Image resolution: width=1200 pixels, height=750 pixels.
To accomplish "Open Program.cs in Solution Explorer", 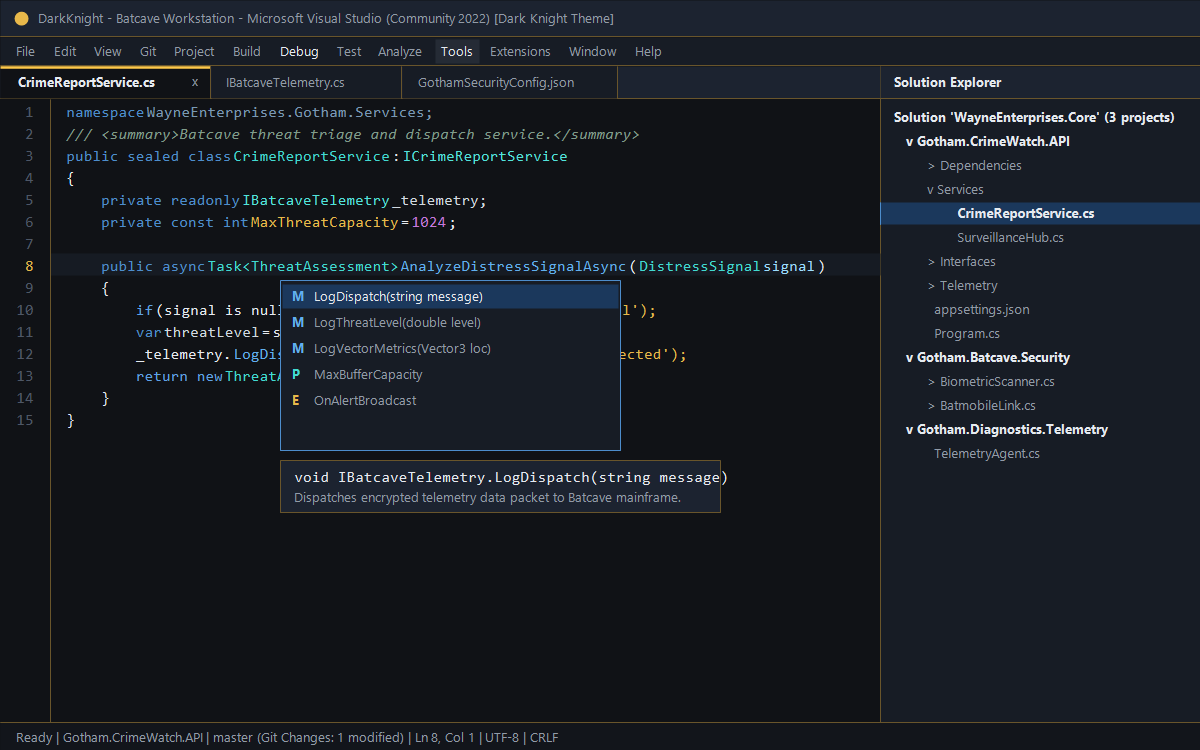I will (x=967, y=334).
